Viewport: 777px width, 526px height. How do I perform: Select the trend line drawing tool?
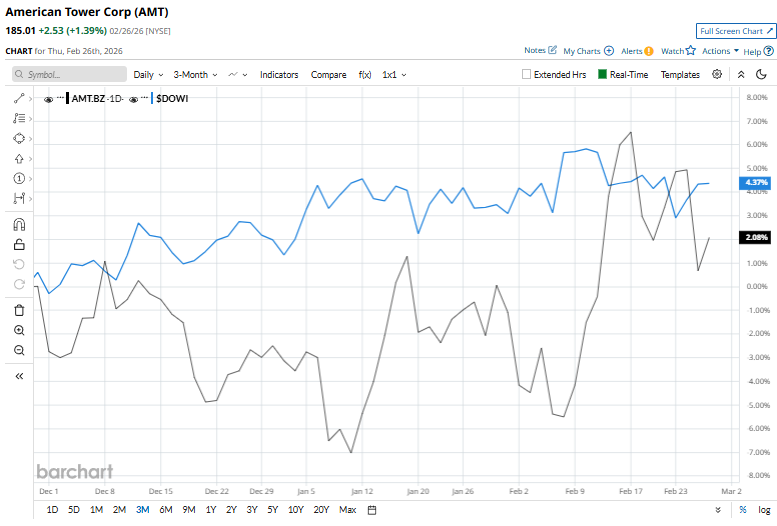click(x=19, y=99)
